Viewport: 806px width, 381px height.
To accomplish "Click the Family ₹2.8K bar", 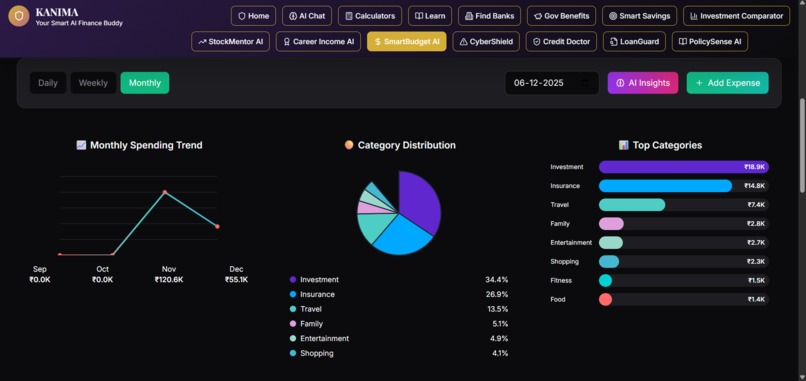I will (x=611, y=224).
